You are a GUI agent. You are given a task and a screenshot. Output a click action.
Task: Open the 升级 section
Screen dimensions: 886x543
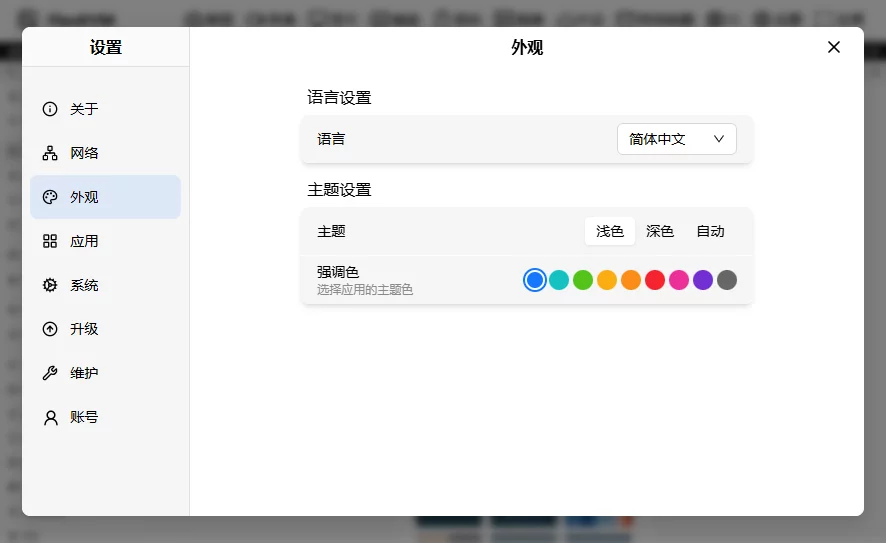pos(105,329)
